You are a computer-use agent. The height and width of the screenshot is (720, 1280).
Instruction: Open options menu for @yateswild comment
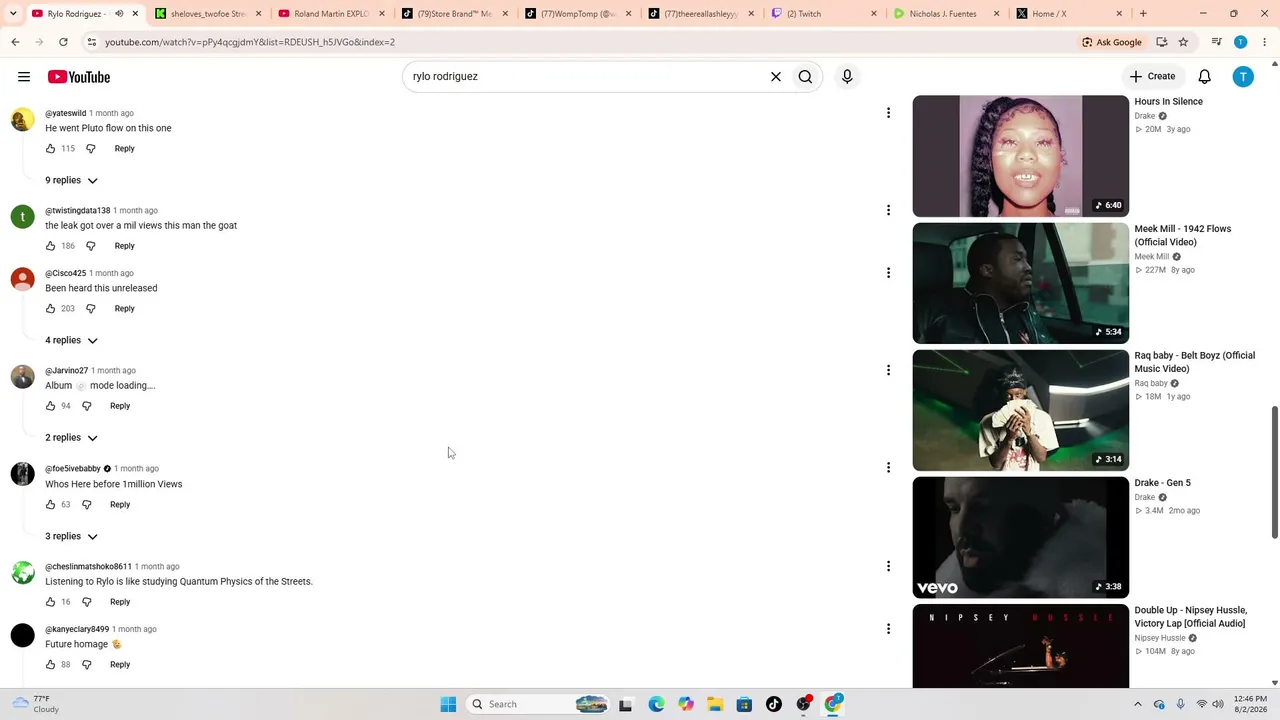[888, 113]
